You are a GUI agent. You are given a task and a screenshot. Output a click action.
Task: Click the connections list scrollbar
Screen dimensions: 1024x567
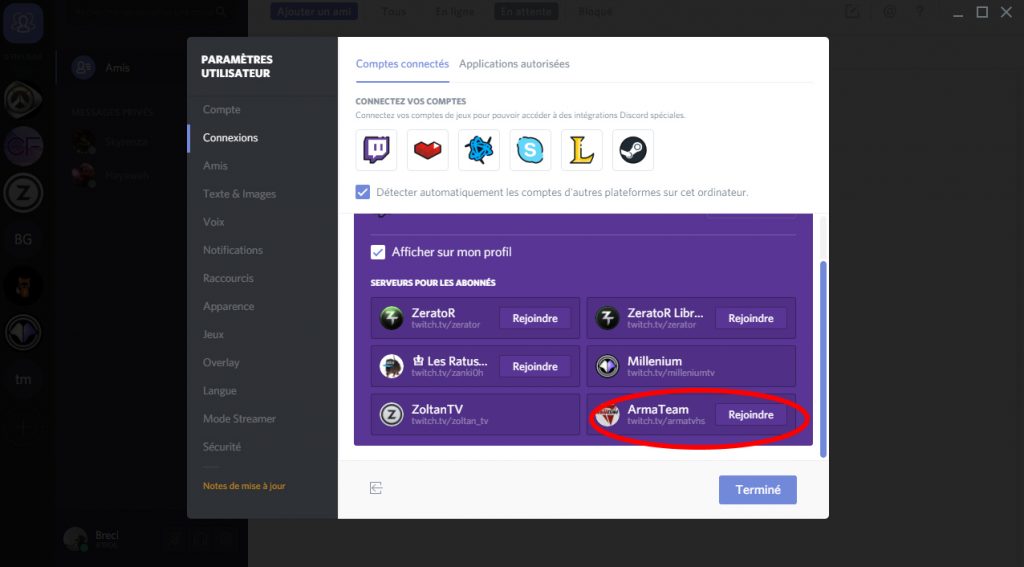823,359
